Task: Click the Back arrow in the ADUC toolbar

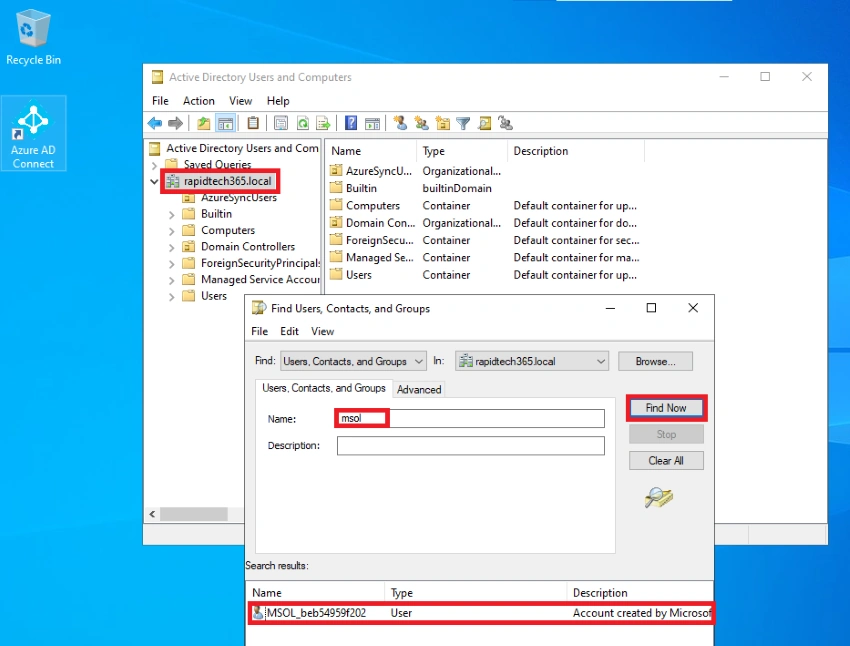Action: (155, 124)
